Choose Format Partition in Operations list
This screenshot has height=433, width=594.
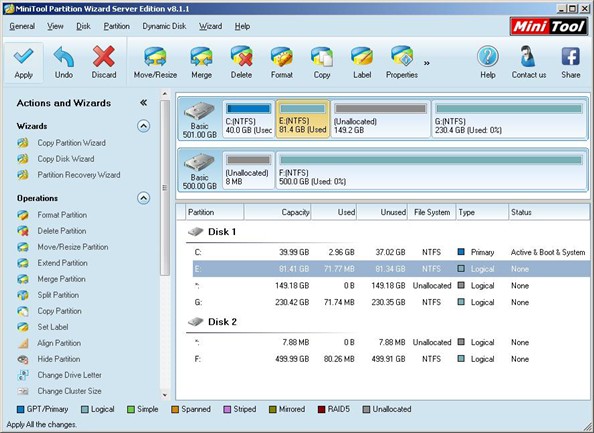[52, 215]
